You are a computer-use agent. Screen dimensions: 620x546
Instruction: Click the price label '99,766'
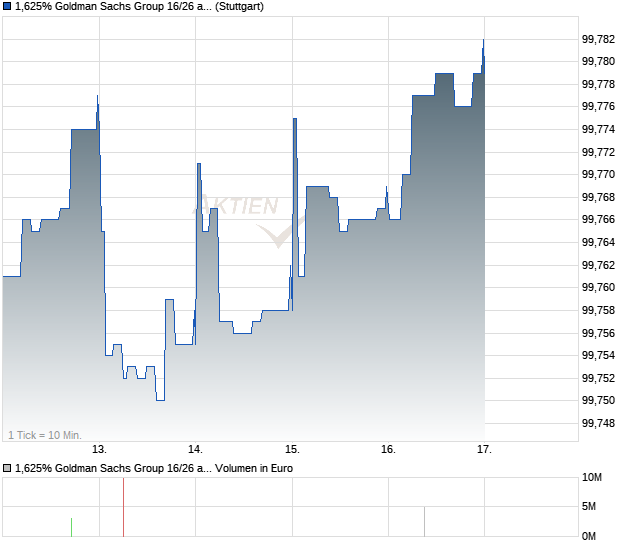pyautogui.click(x=598, y=219)
